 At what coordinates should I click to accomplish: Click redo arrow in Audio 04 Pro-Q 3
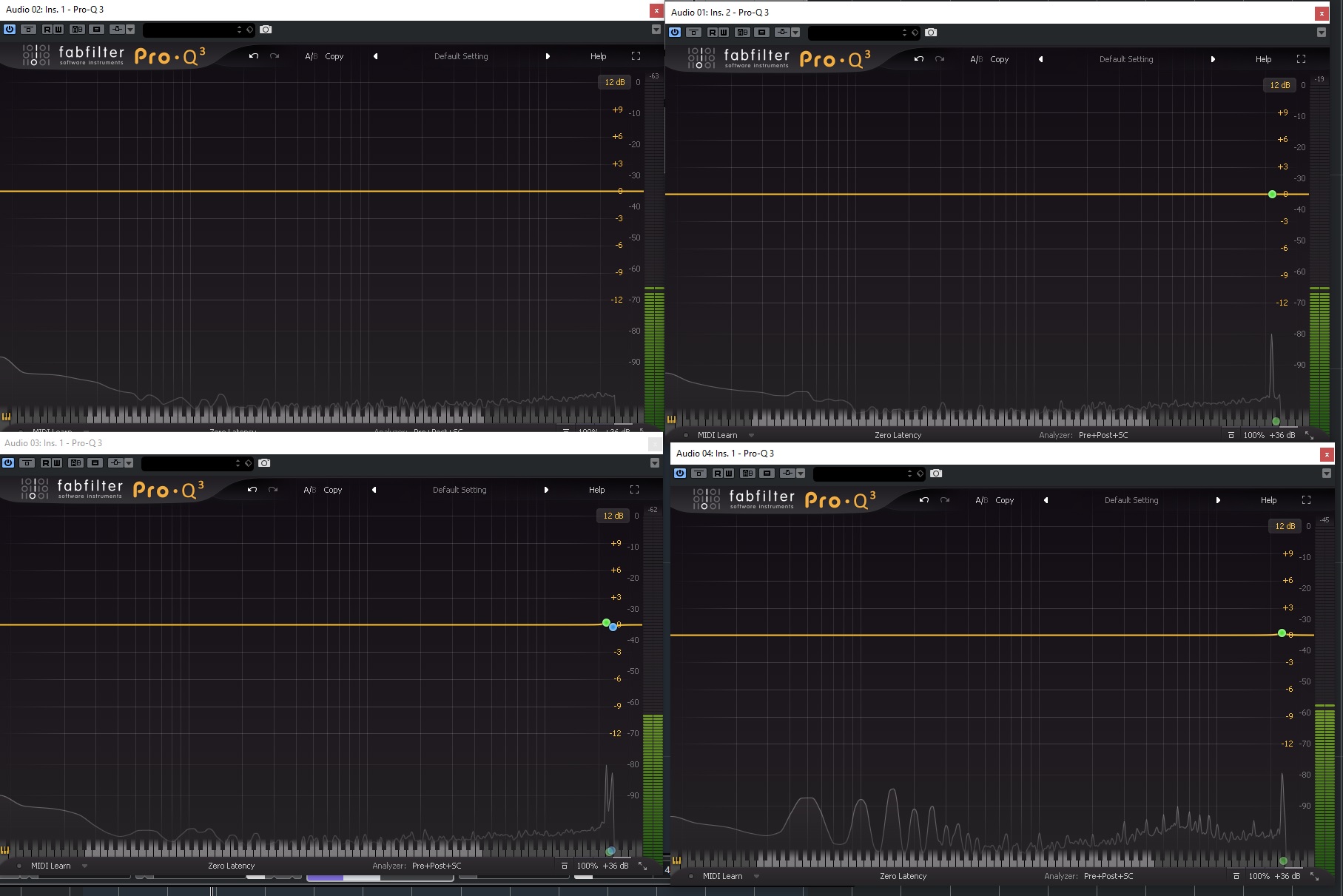[945, 500]
